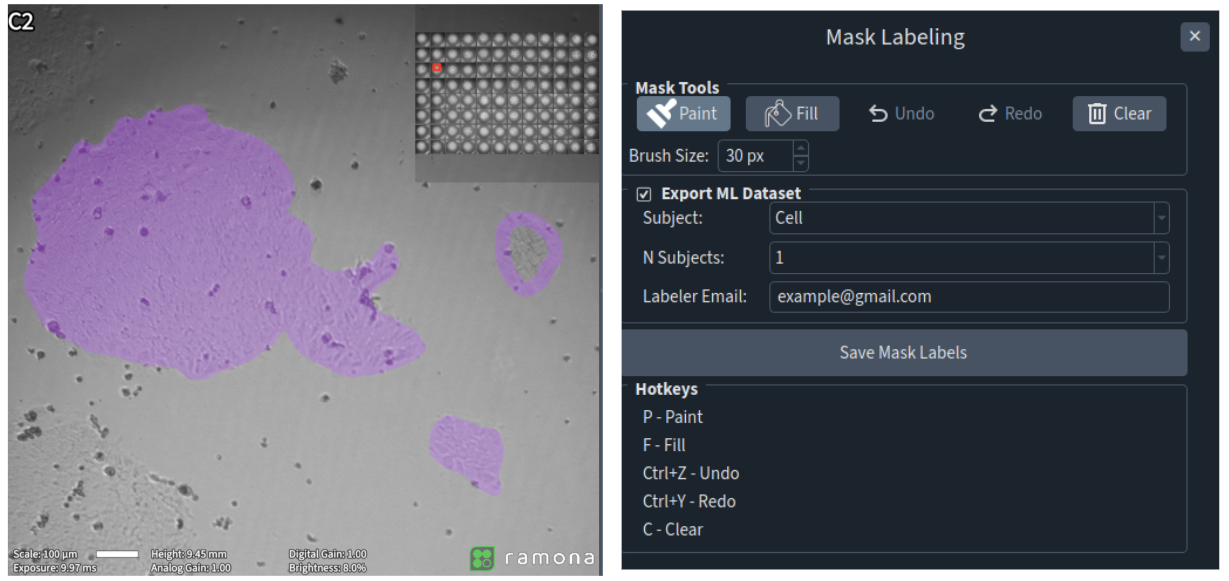Click Save Mask Labels button

click(x=904, y=353)
